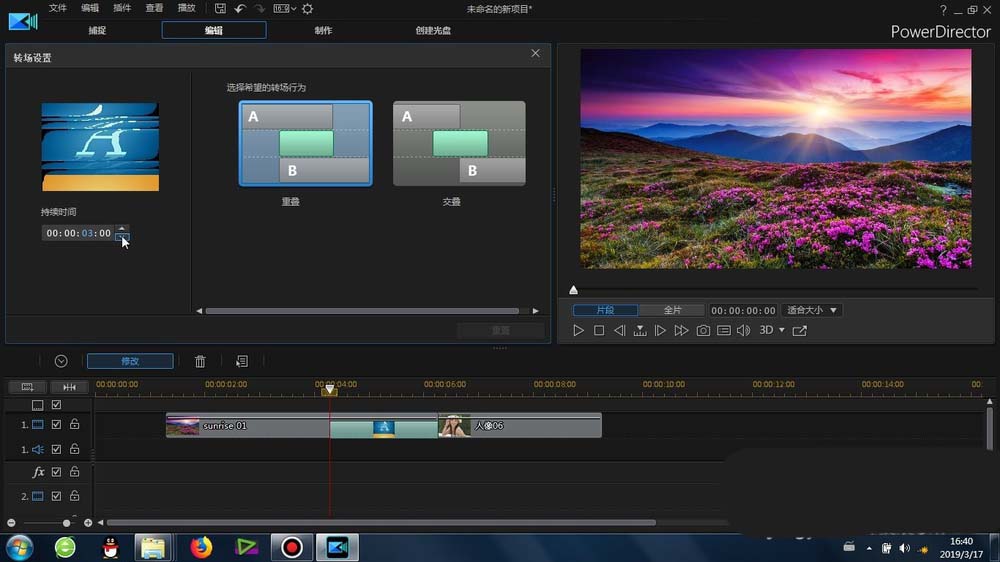Lock audio track 1

coord(75,449)
